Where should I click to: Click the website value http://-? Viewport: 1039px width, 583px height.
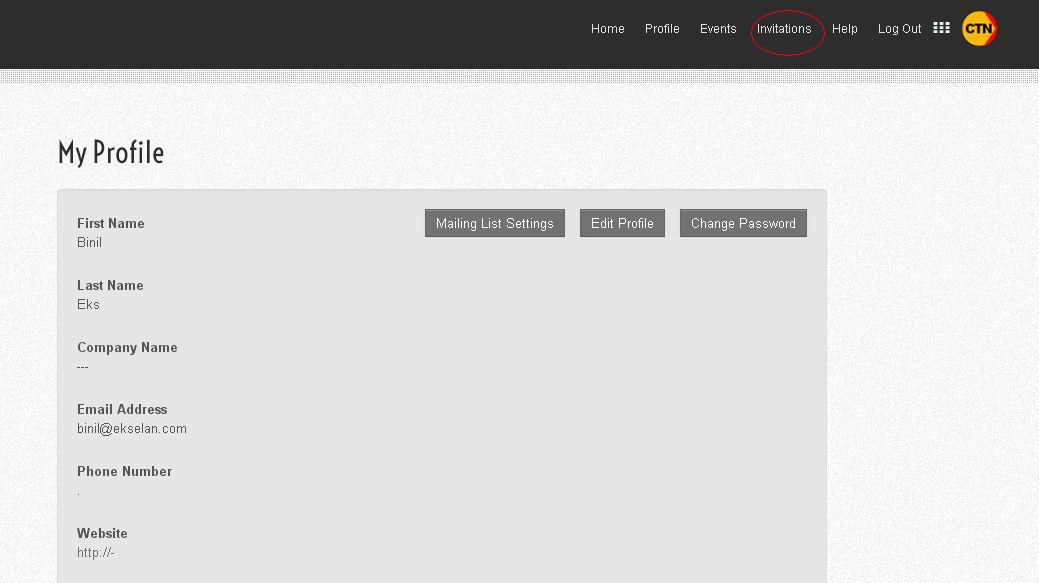pyautogui.click(x=96, y=553)
